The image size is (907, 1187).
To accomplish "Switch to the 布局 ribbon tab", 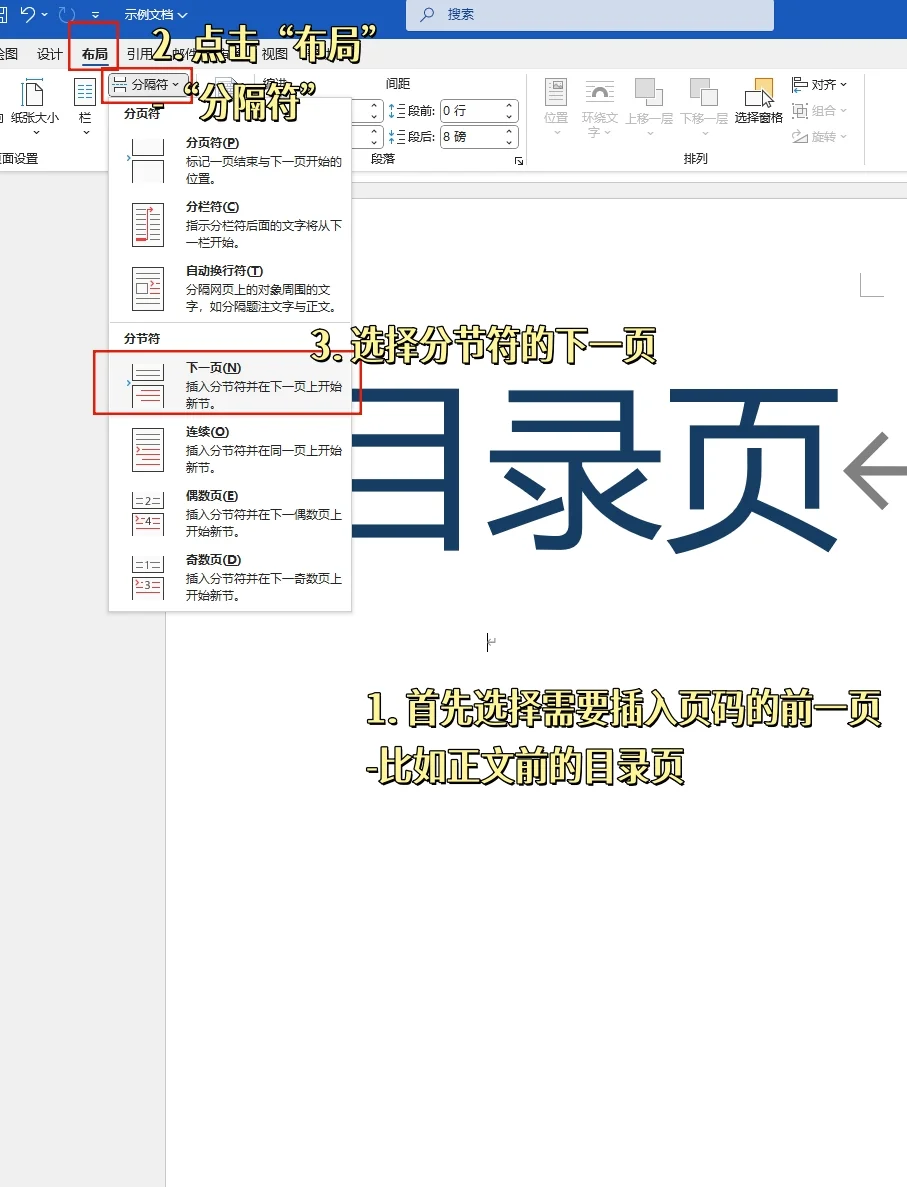I will pyautogui.click(x=93, y=55).
